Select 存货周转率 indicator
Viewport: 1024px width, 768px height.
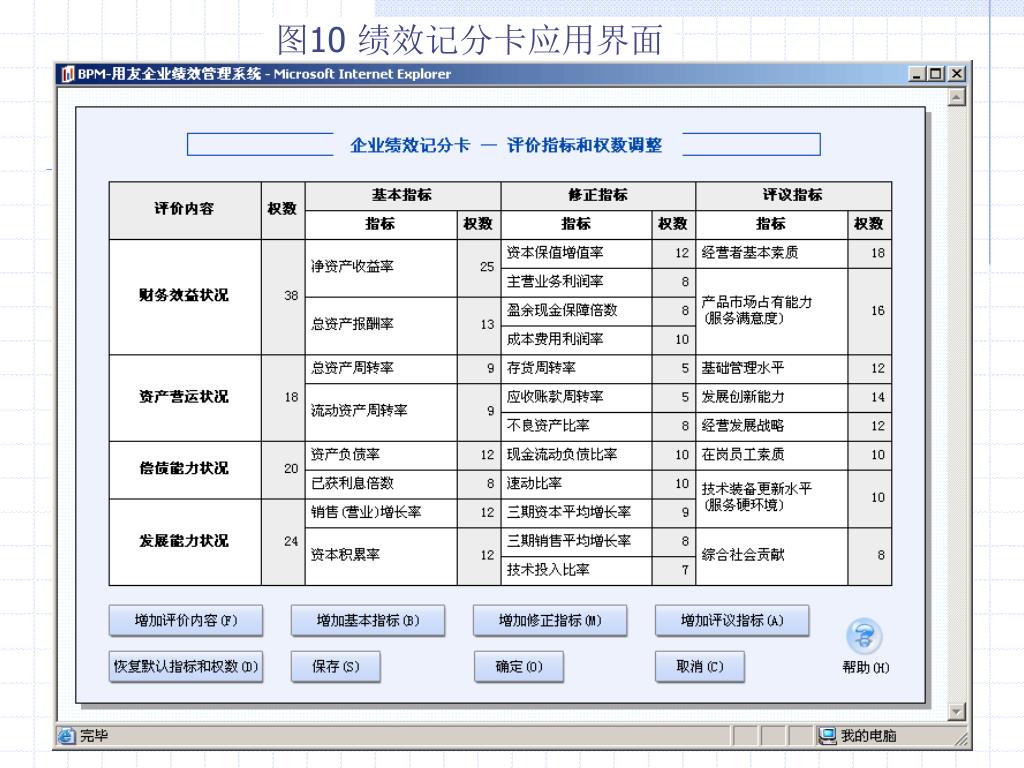coord(576,368)
